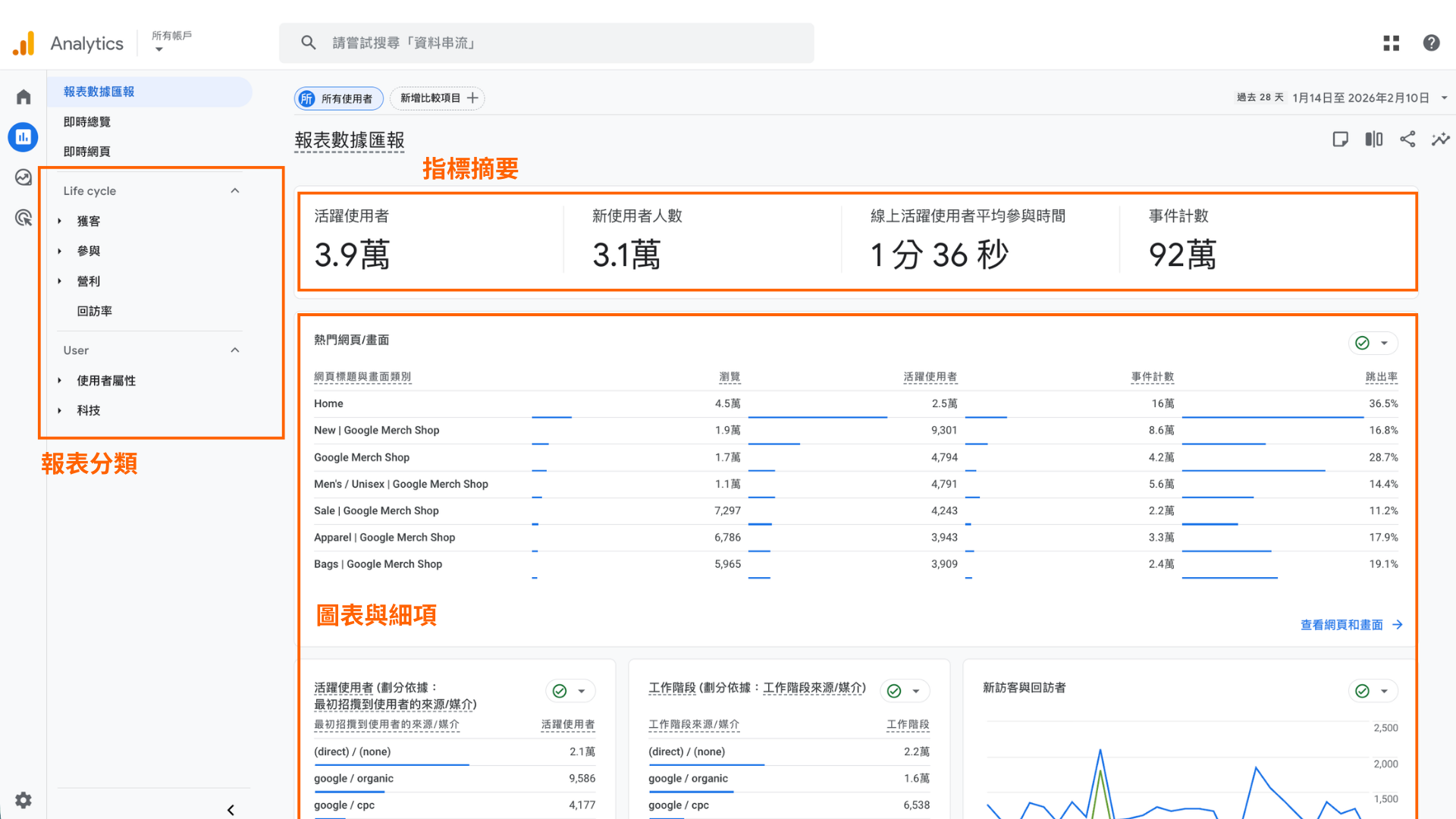1456x819 pixels.
Task: Open Insights with the sparkle trend icon
Action: click(1440, 139)
